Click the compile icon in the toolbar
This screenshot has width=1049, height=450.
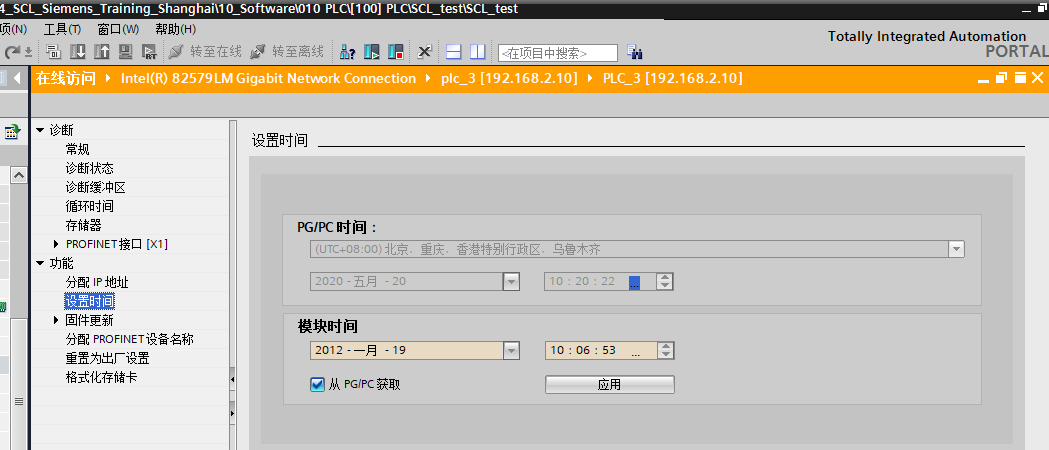pos(54,51)
